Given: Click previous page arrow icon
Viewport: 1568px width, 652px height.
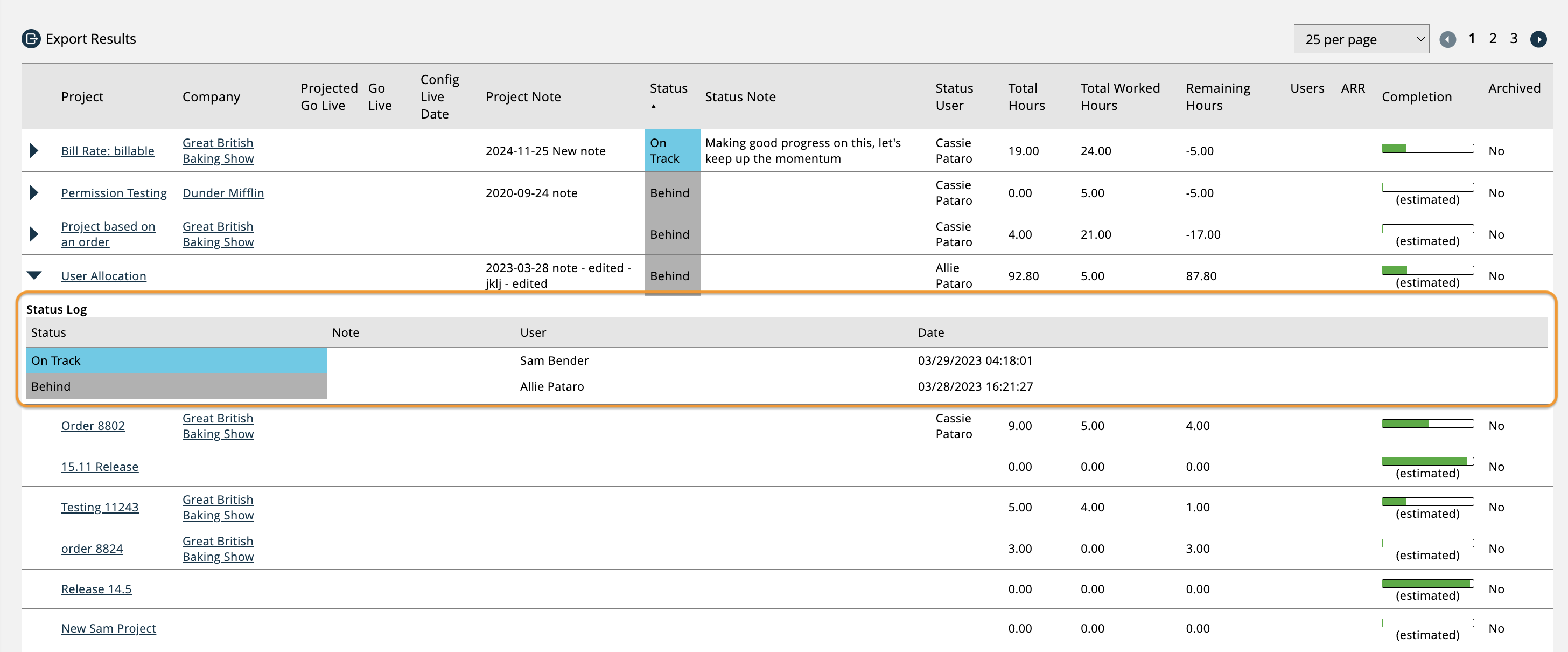Looking at the screenshot, I should [1447, 40].
